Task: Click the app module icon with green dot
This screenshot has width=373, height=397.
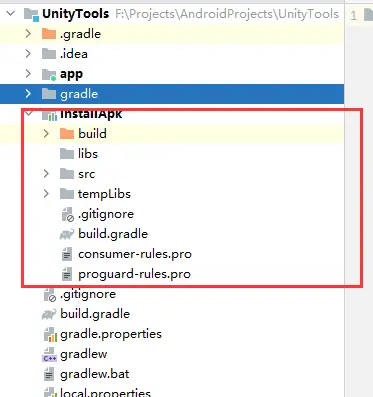Action: point(49,74)
